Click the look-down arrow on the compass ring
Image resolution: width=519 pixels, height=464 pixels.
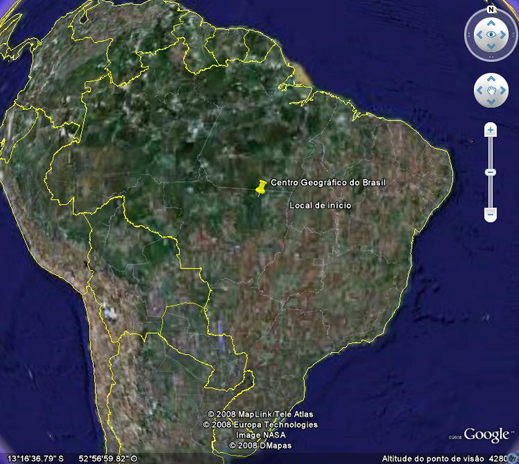click(x=491, y=46)
